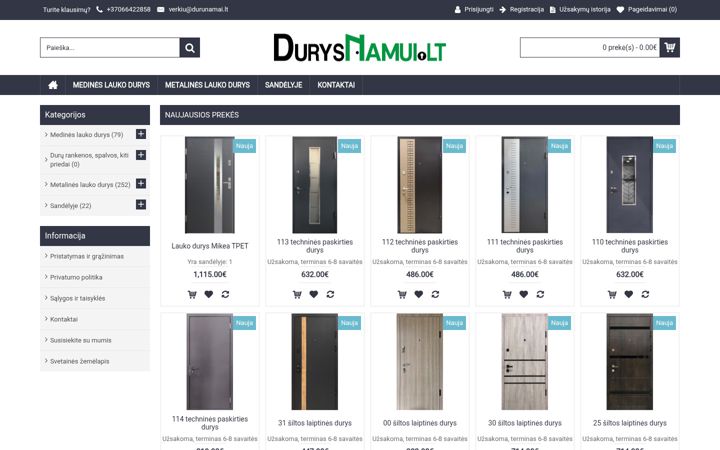720x450 pixels.
Task: Wishlist the 112 techninės paskirties durys
Action: (x=418, y=294)
